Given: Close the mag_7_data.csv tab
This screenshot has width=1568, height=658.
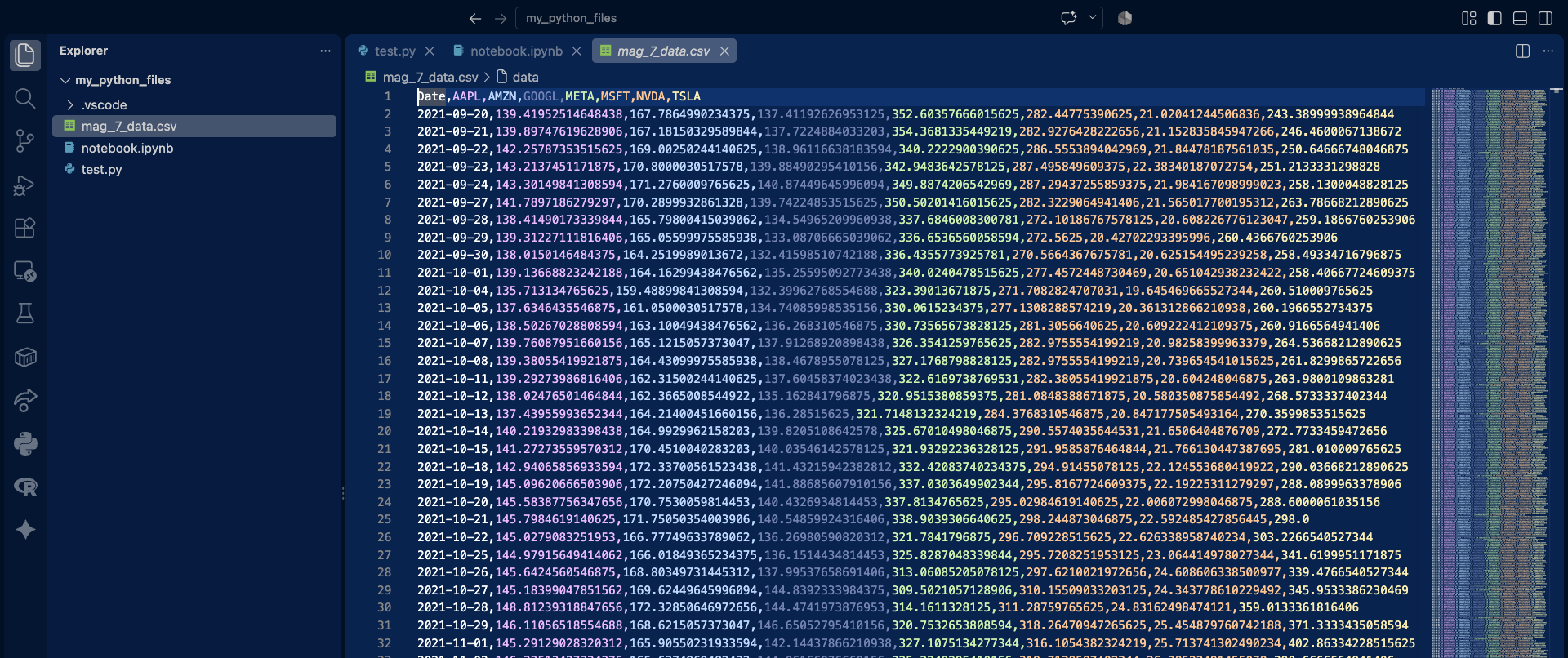Looking at the screenshot, I should pyautogui.click(x=724, y=51).
